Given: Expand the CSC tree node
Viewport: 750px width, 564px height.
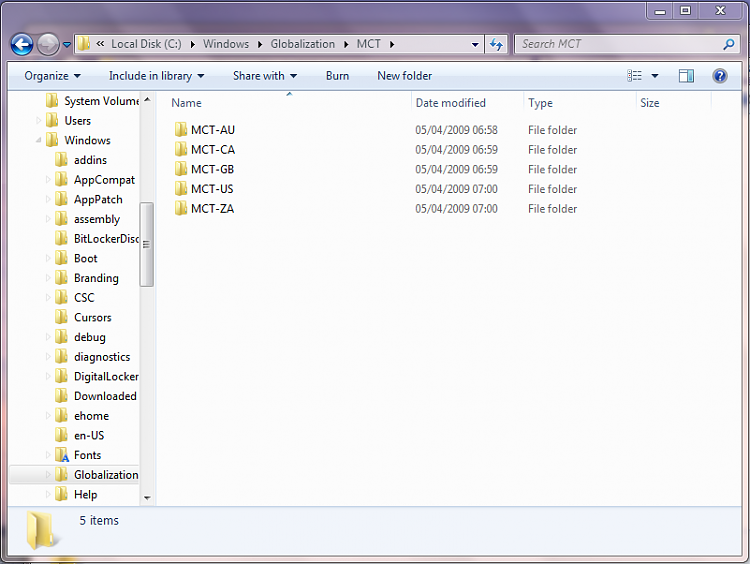Looking at the screenshot, I should pos(48,297).
